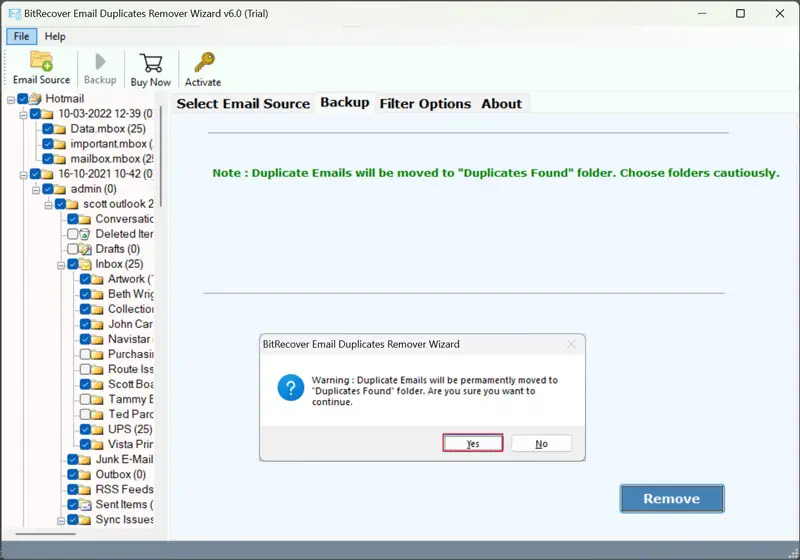Uncheck the Inbox (25) checkbox
Image resolution: width=800 pixels, height=560 pixels.
click(x=72, y=264)
